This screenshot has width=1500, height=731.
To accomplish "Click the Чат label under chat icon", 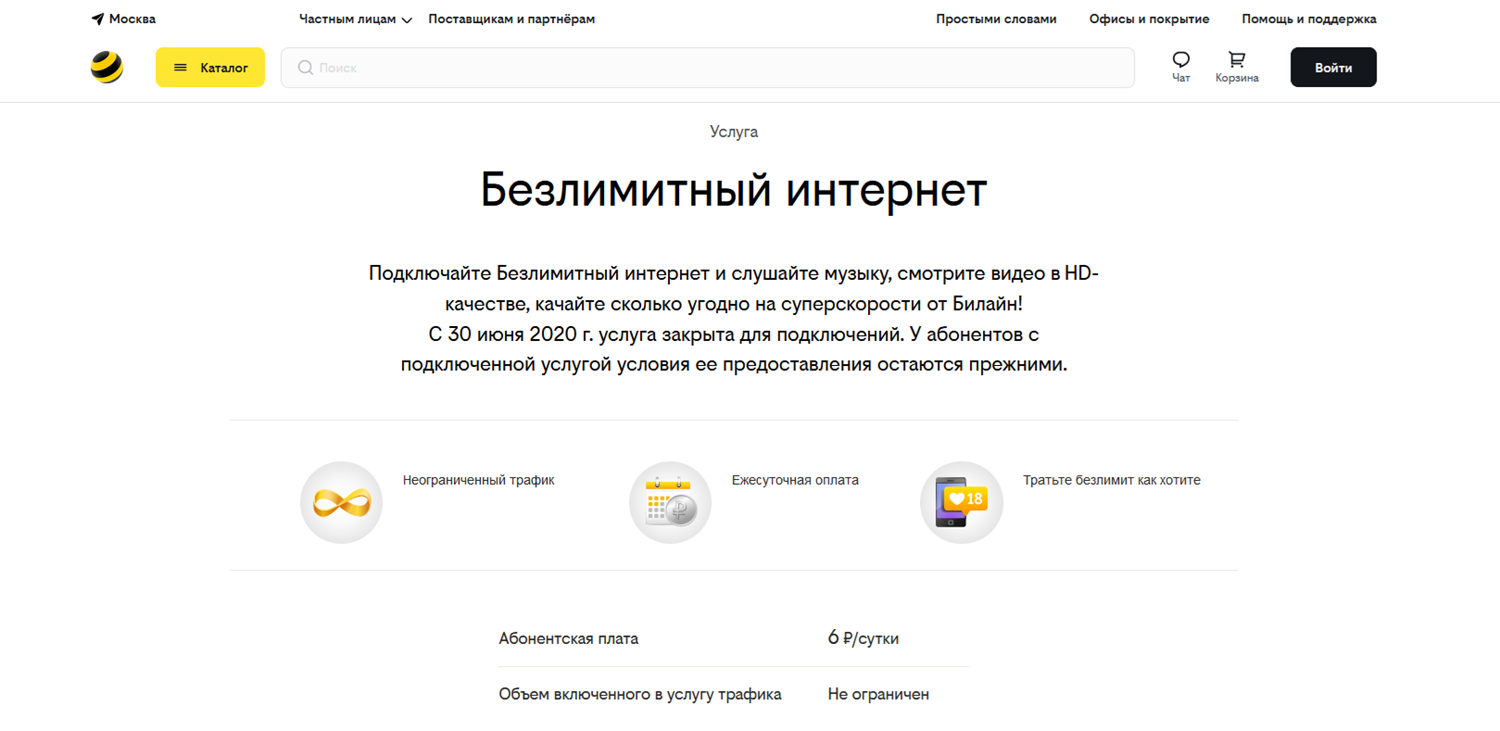I will (x=1181, y=78).
